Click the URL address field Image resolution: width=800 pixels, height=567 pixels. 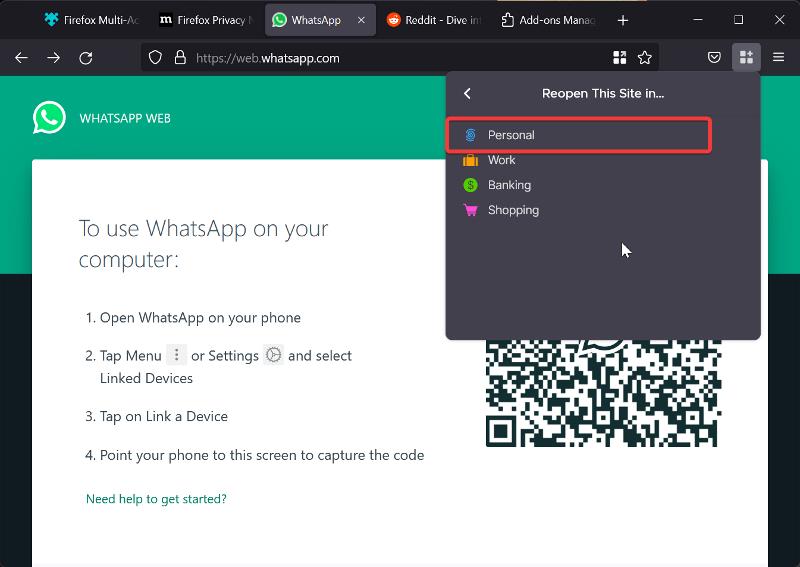click(398, 58)
